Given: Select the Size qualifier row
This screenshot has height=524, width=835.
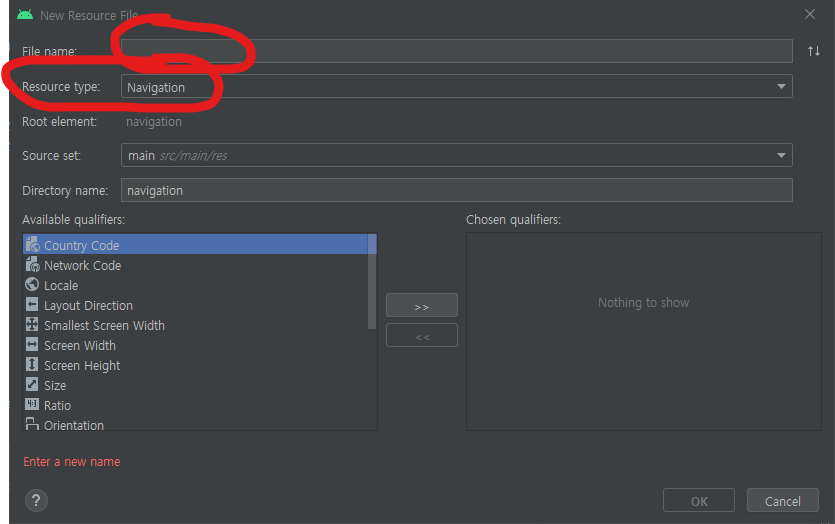Looking at the screenshot, I should pos(196,385).
